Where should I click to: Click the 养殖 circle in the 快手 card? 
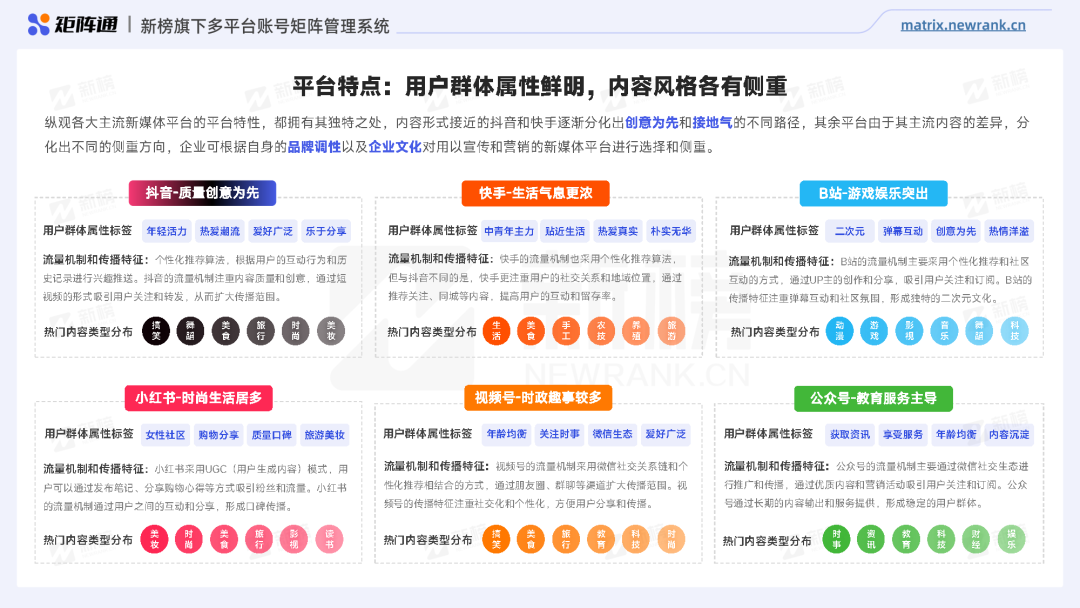click(636, 331)
